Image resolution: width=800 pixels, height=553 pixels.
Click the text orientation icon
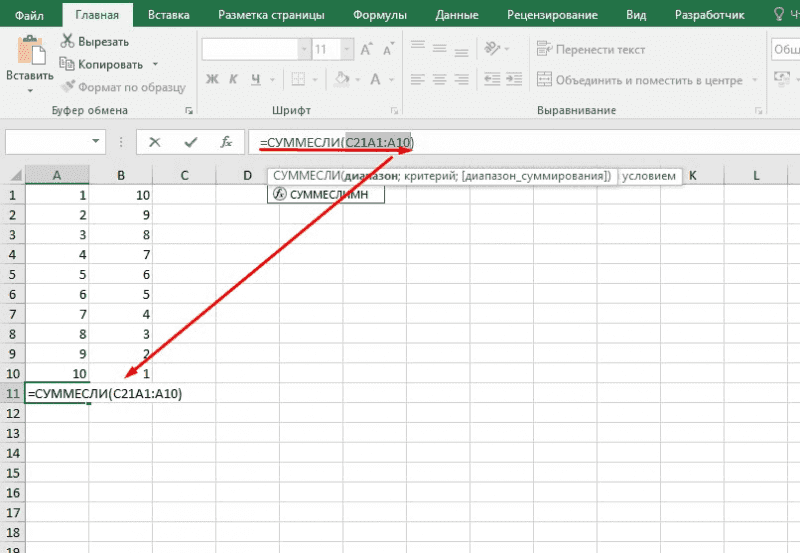pos(495,49)
